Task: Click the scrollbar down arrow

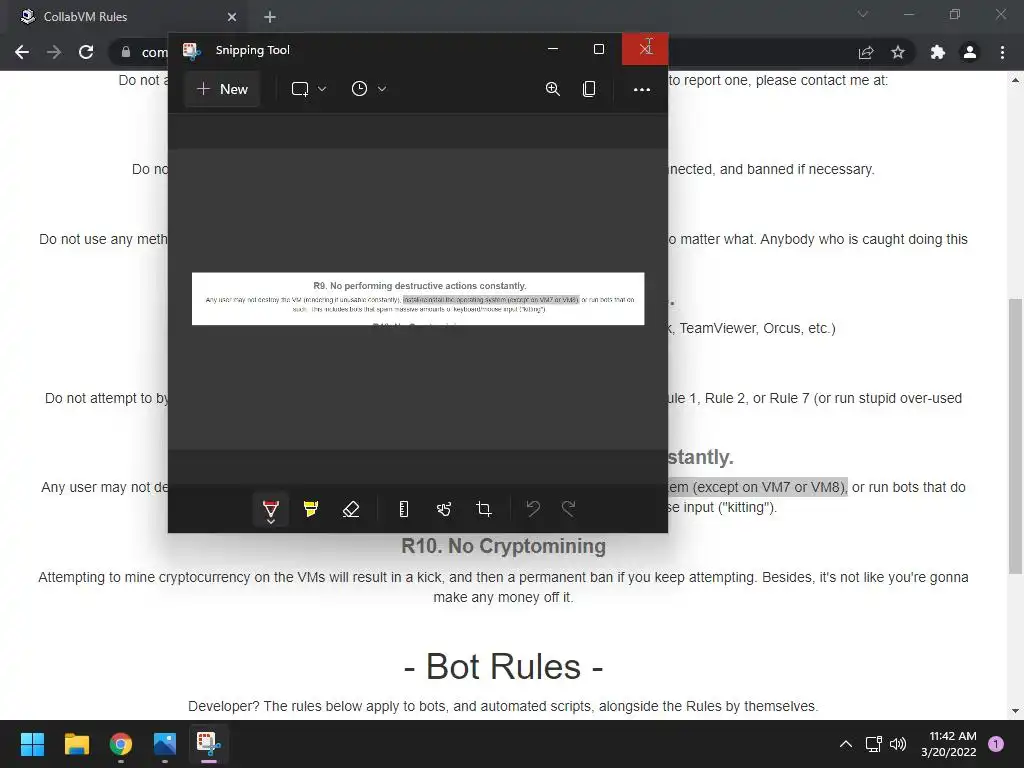Action: (x=1015, y=711)
